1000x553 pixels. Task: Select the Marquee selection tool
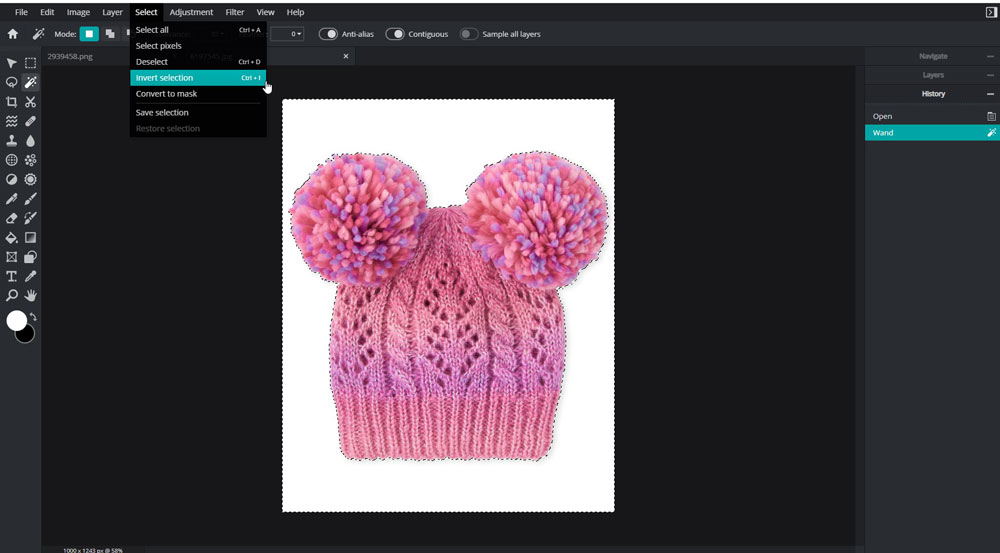click(31, 63)
